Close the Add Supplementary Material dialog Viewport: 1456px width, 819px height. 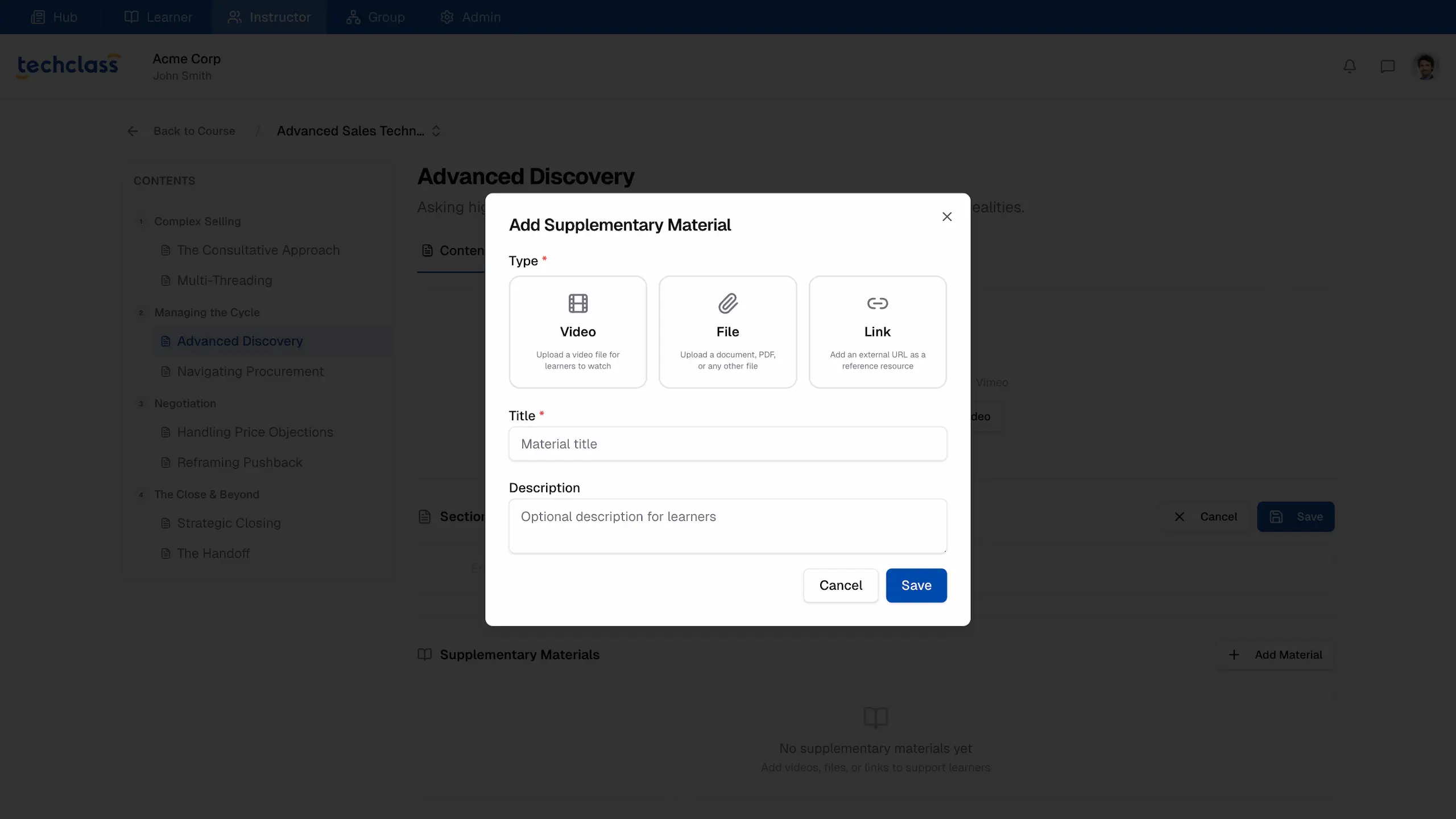coord(946,217)
